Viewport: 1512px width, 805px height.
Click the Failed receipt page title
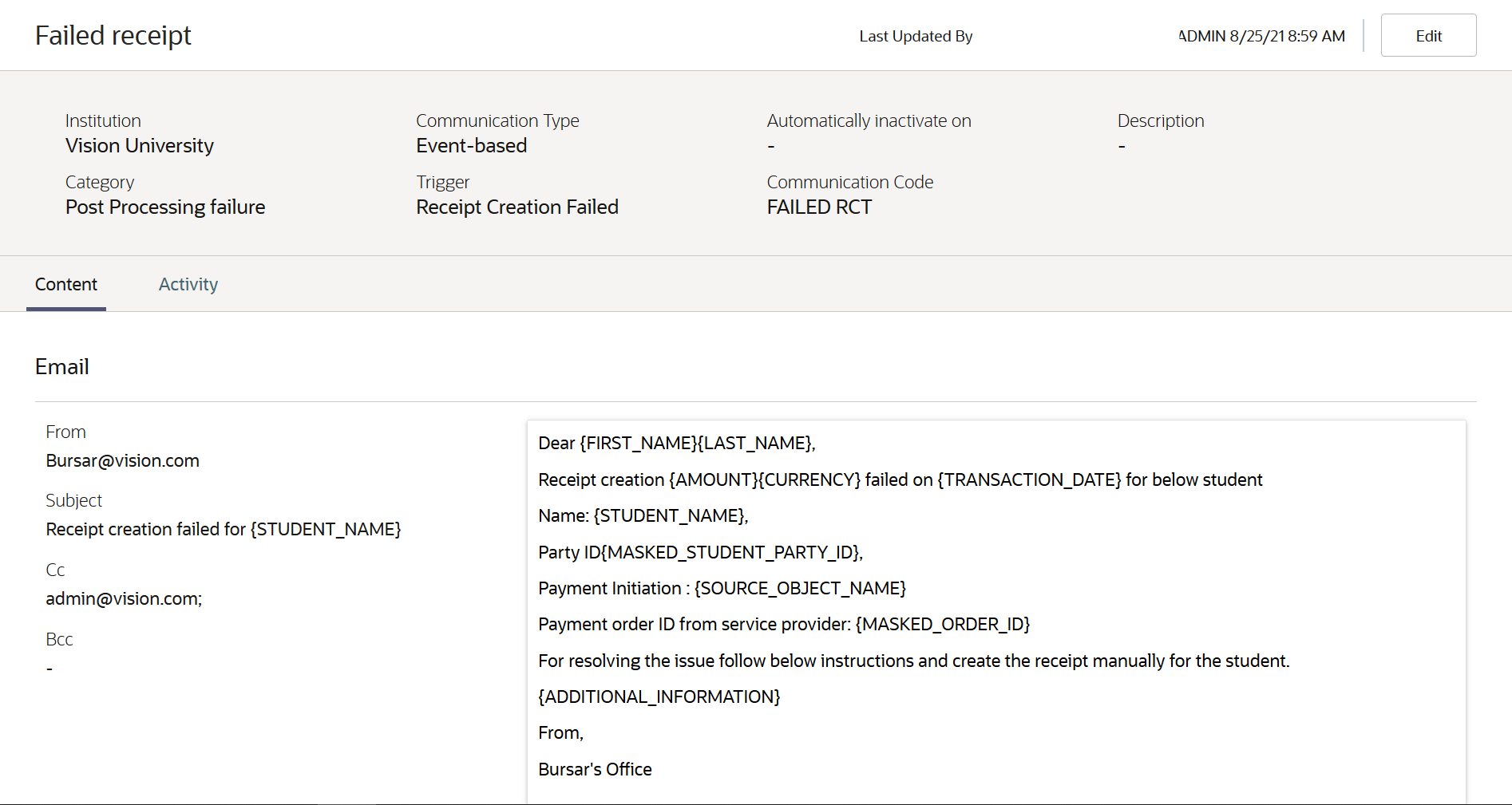tap(113, 36)
